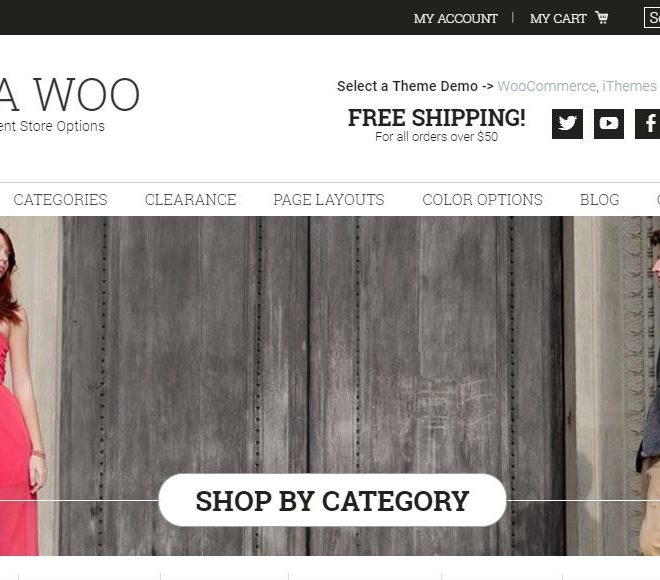Open the COLOR OPTIONS menu
Image resolution: width=660 pixels, height=580 pixels.
click(482, 200)
